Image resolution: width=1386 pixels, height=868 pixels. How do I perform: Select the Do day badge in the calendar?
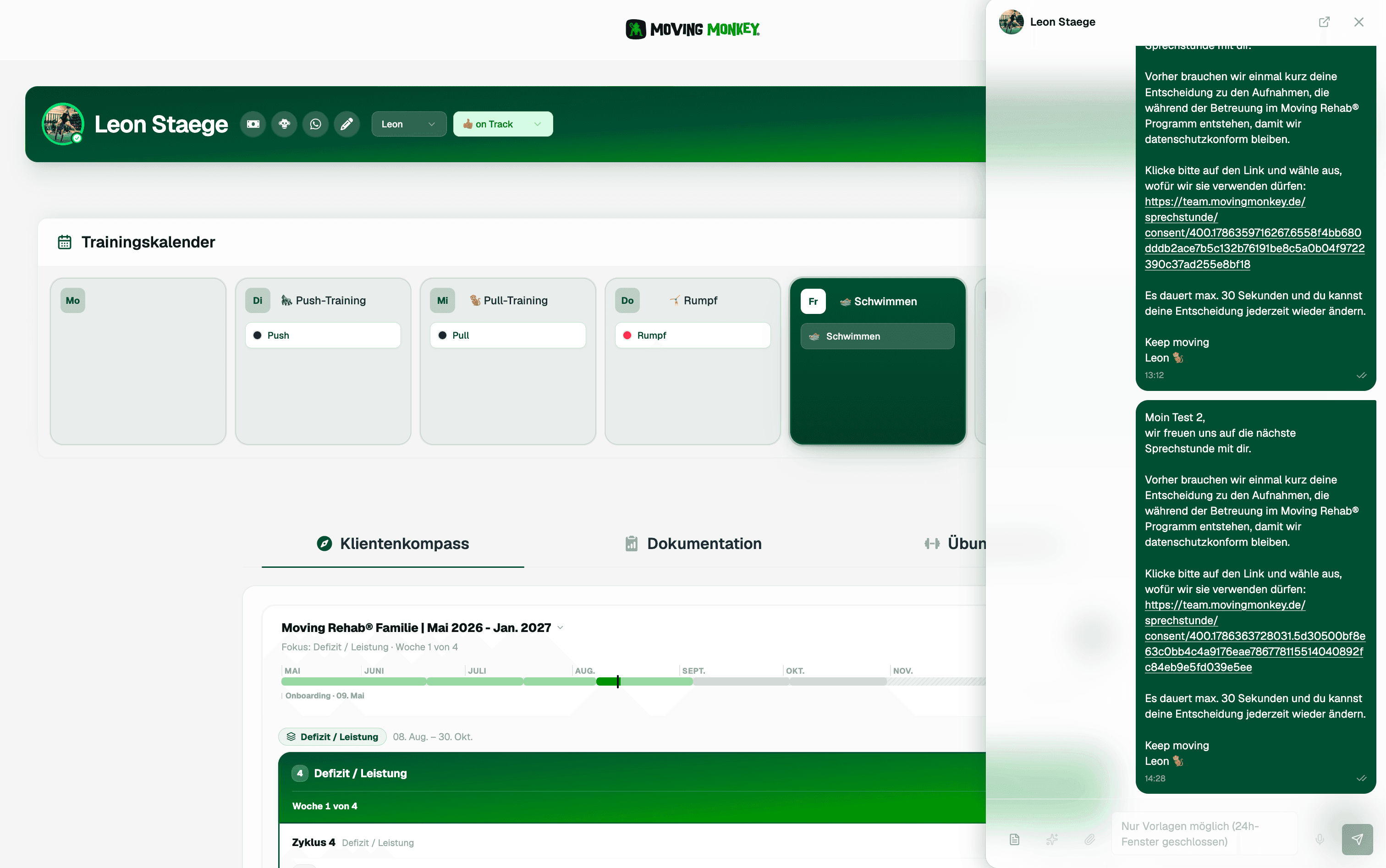[627, 300]
